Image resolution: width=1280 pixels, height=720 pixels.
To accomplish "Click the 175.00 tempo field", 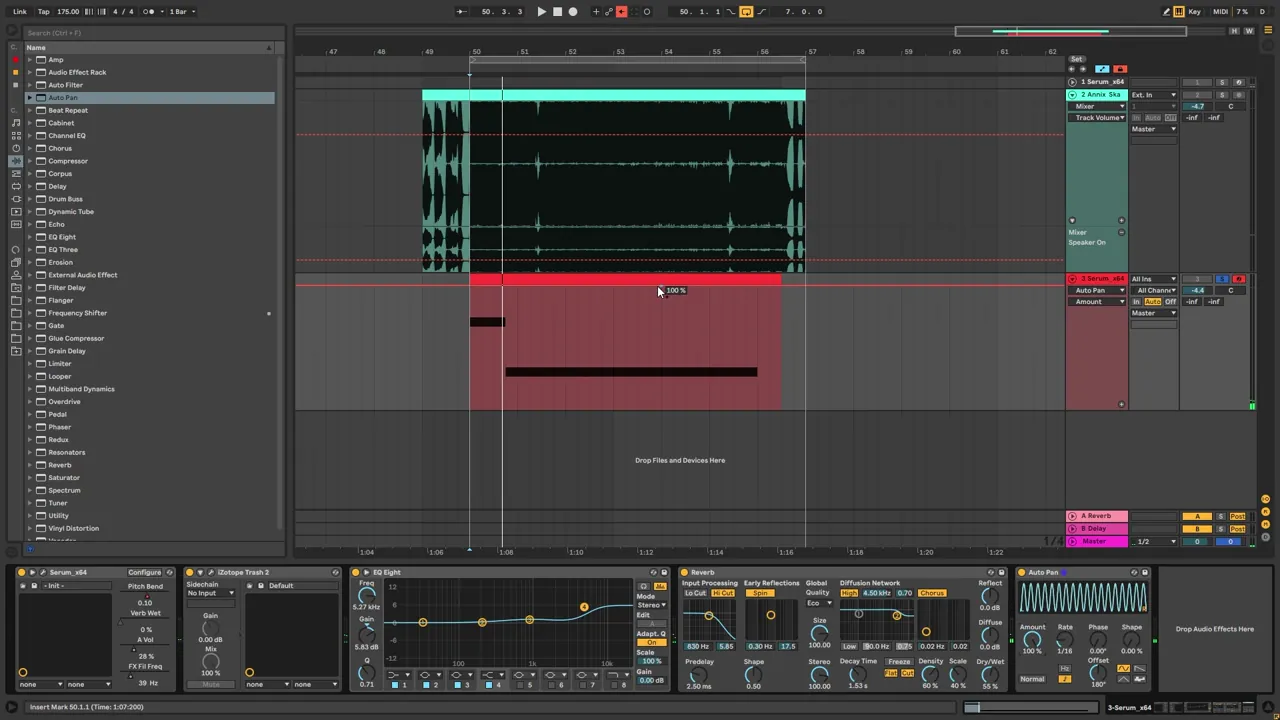I will pos(68,12).
